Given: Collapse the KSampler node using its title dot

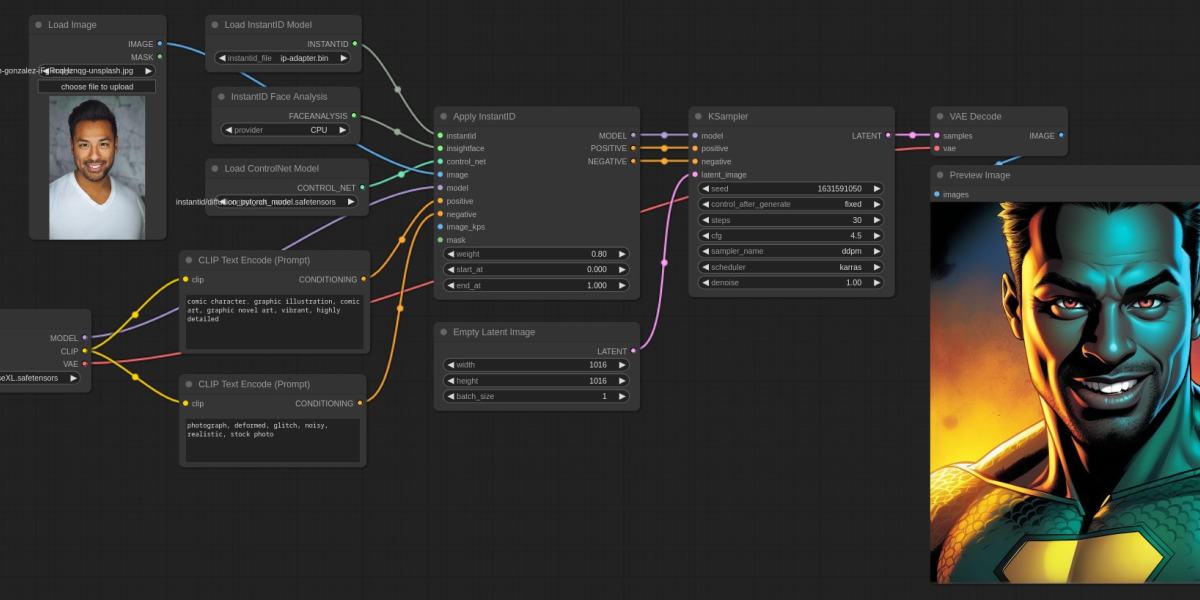Looking at the screenshot, I should coord(699,117).
